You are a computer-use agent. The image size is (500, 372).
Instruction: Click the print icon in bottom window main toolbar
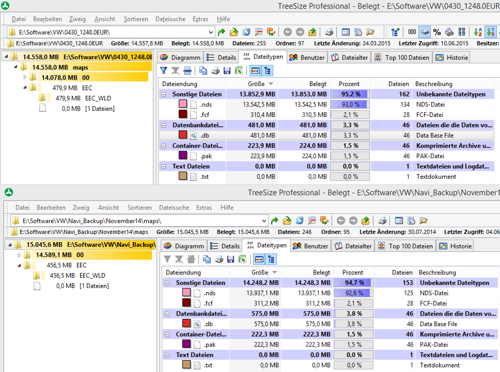383,220
